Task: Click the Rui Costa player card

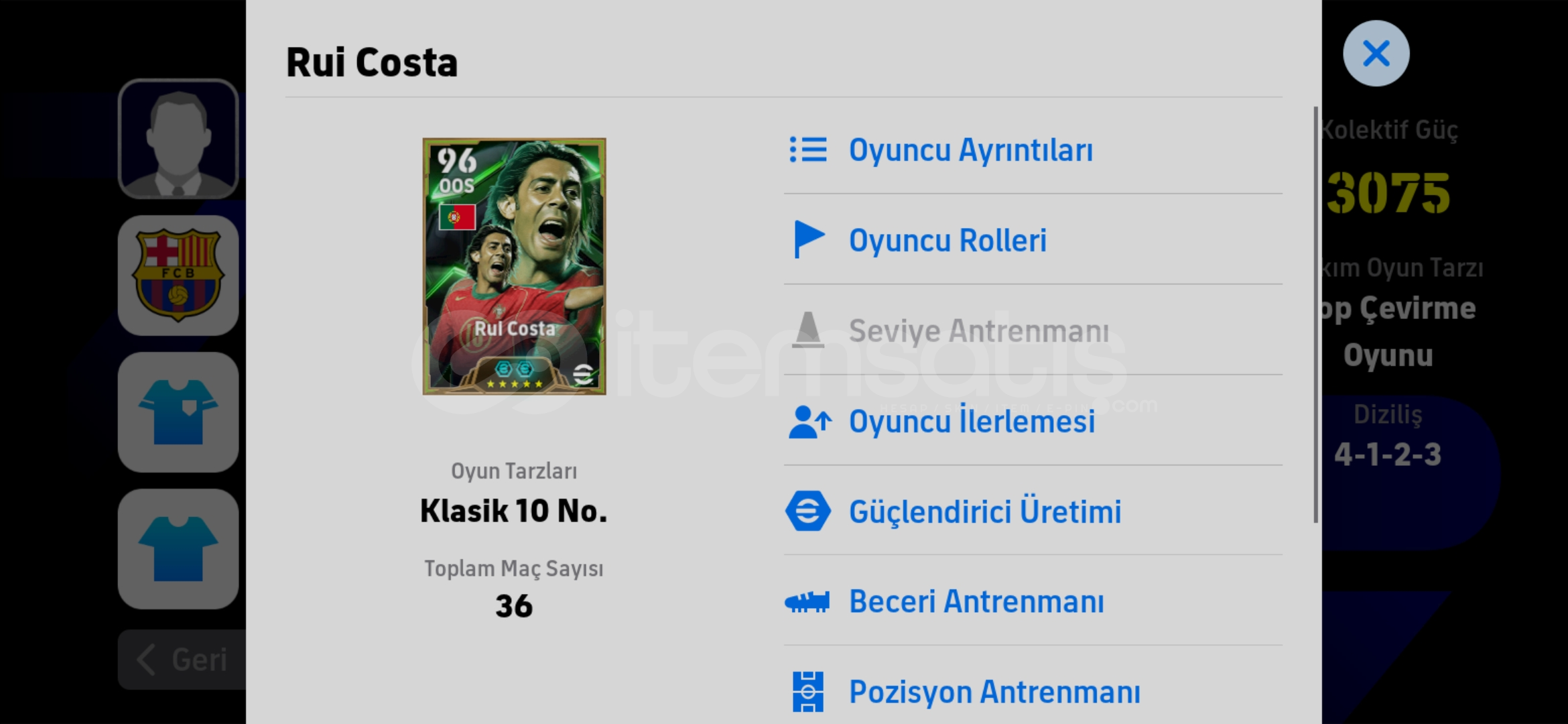Action: pos(514,266)
